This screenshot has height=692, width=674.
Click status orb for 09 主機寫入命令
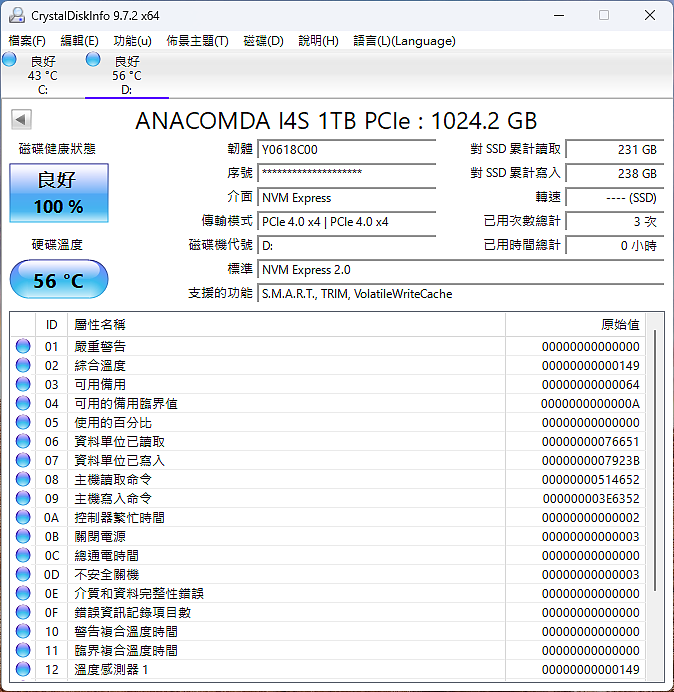[23, 498]
